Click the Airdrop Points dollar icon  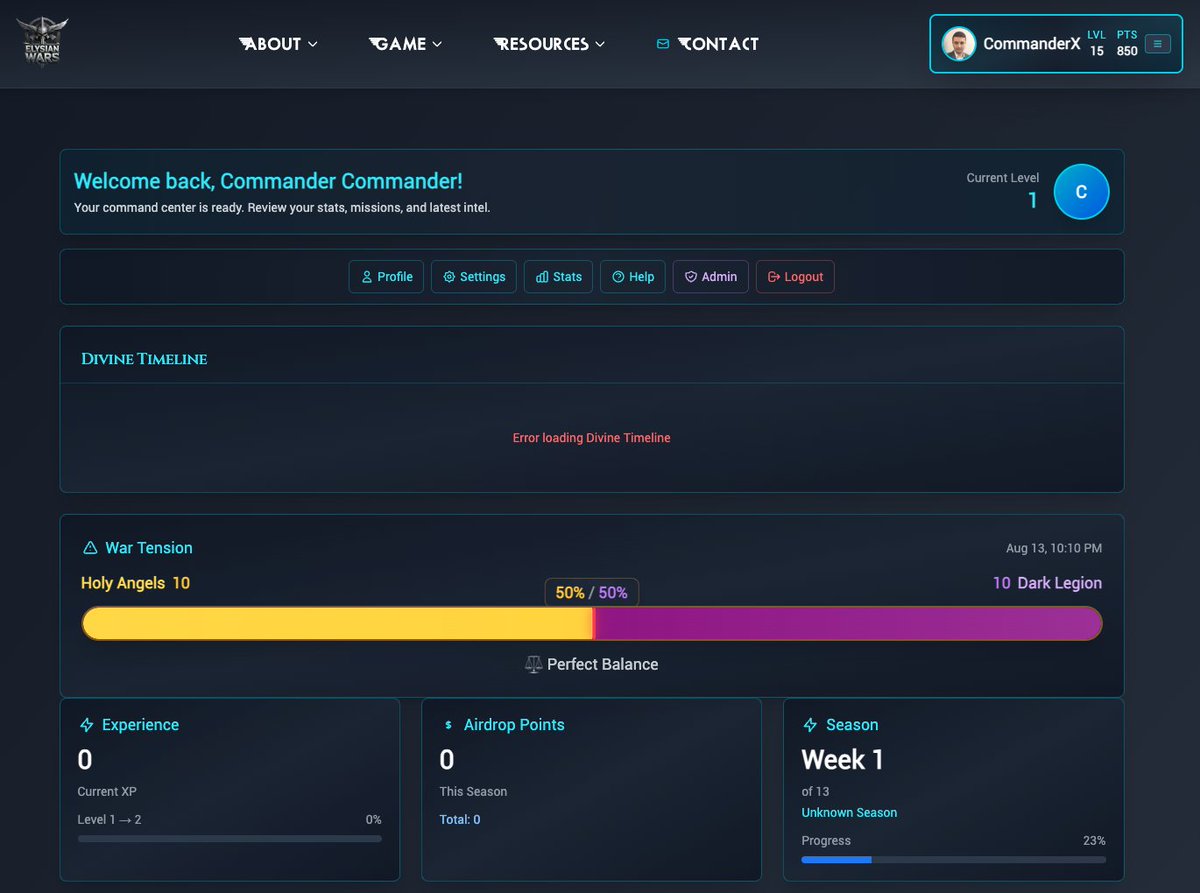(x=448, y=725)
